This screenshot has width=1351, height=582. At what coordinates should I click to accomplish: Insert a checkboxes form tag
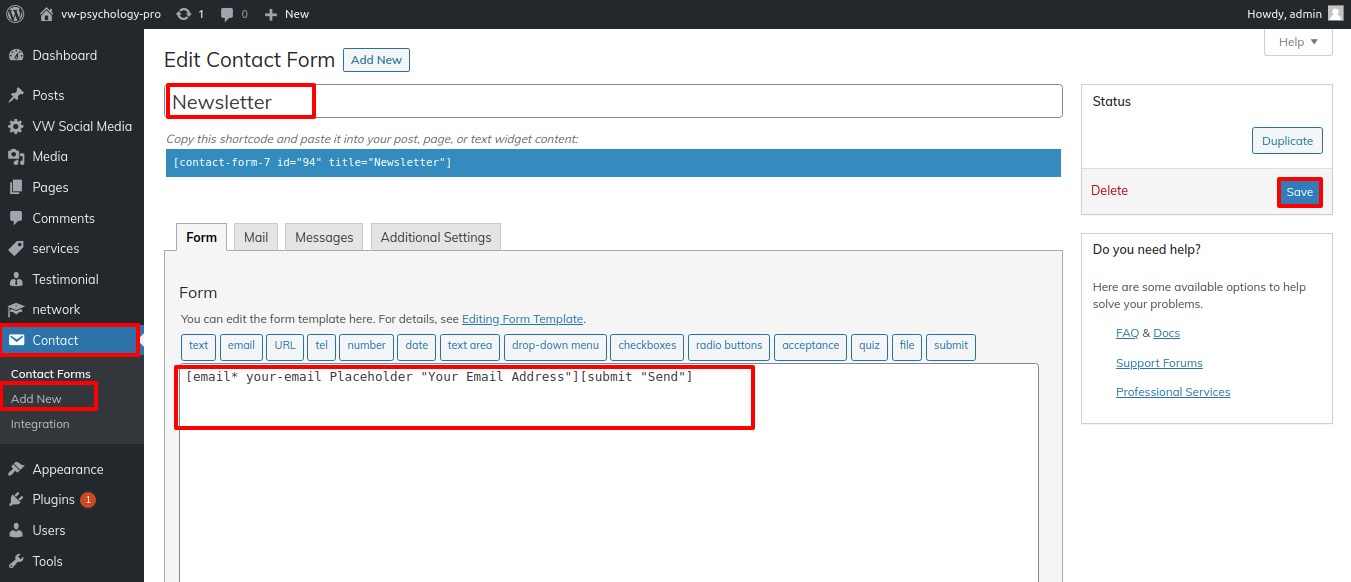pos(647,346)
